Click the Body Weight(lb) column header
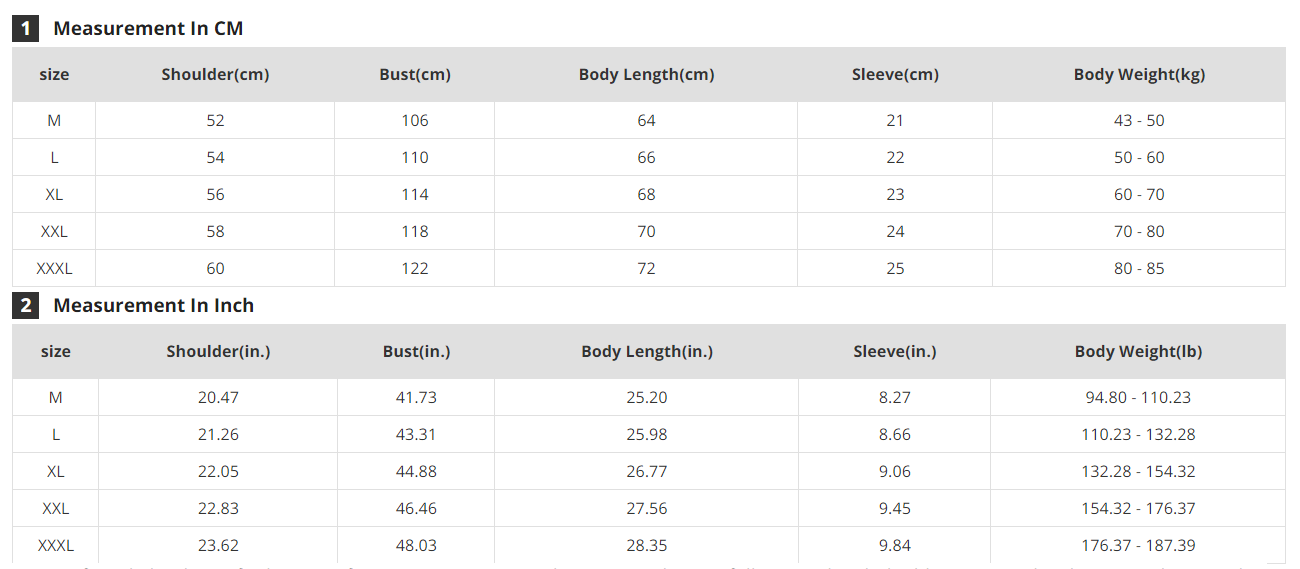Image resolution: width=1300 pixels, height=569 pixels. coord(1138,351)
